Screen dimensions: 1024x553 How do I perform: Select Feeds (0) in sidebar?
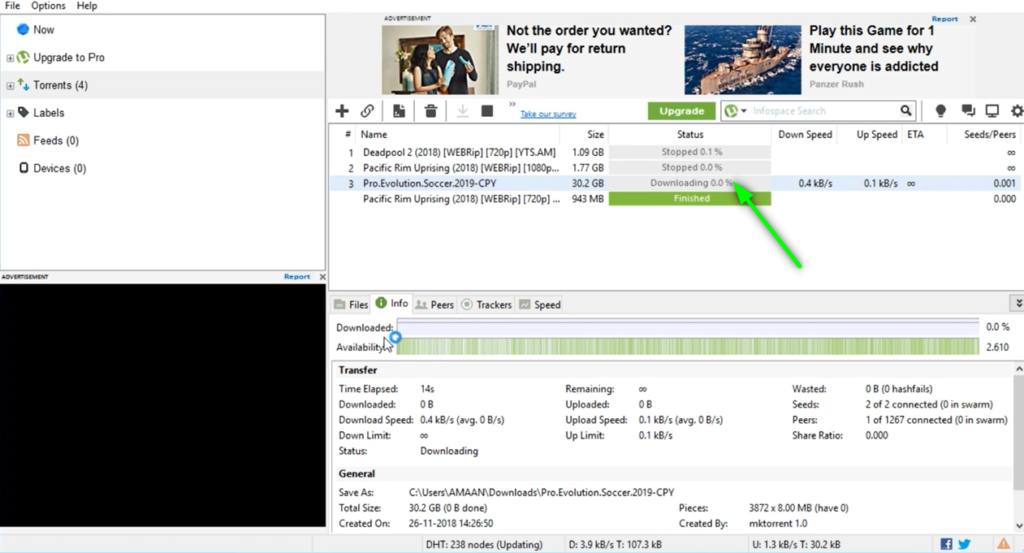click(x=56, y=140)
